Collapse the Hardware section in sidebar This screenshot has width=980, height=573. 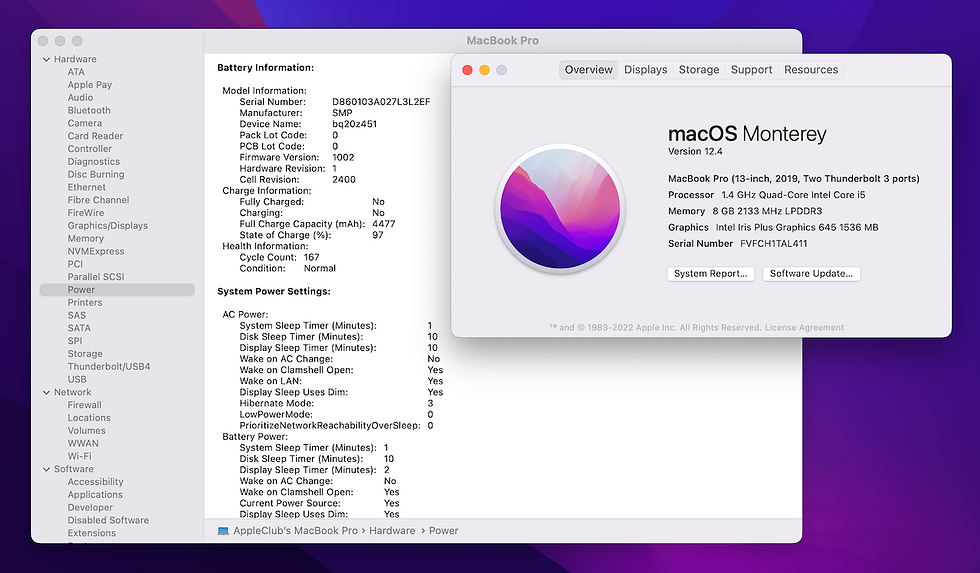click(x=46, y=59)
